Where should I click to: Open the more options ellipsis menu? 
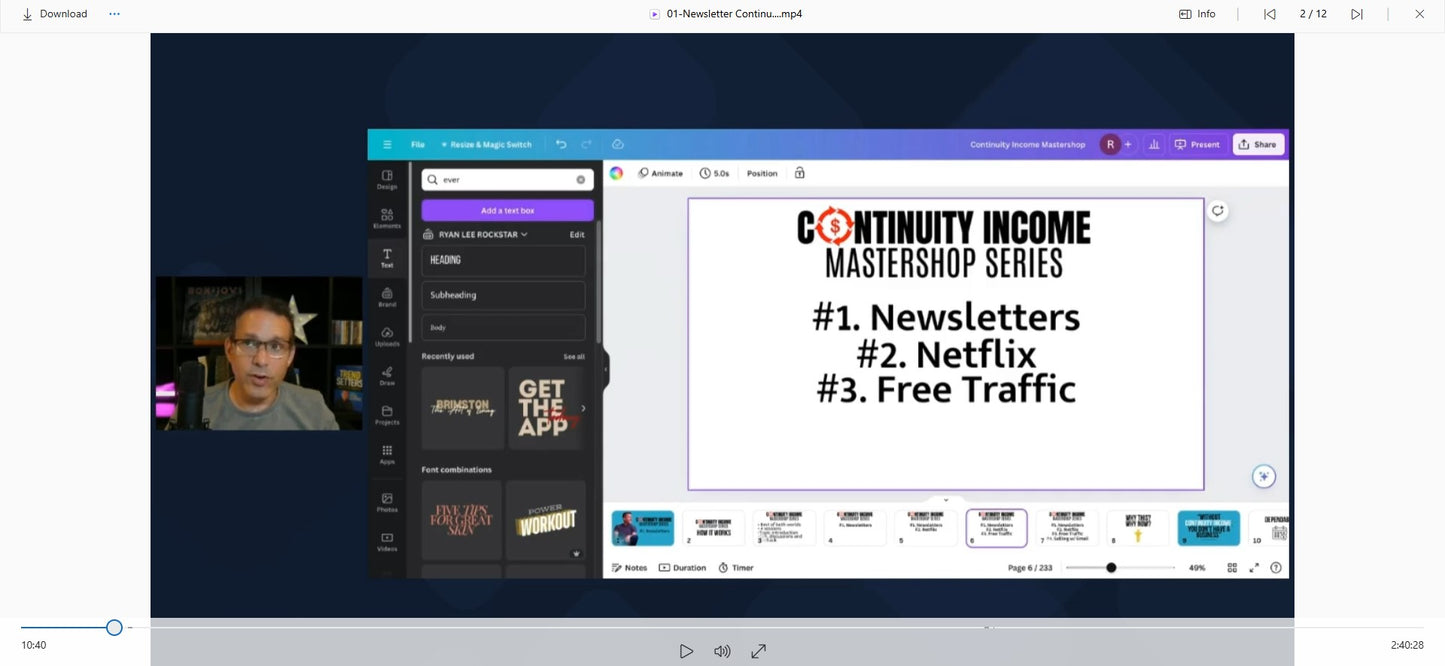(x=114, y=14)
